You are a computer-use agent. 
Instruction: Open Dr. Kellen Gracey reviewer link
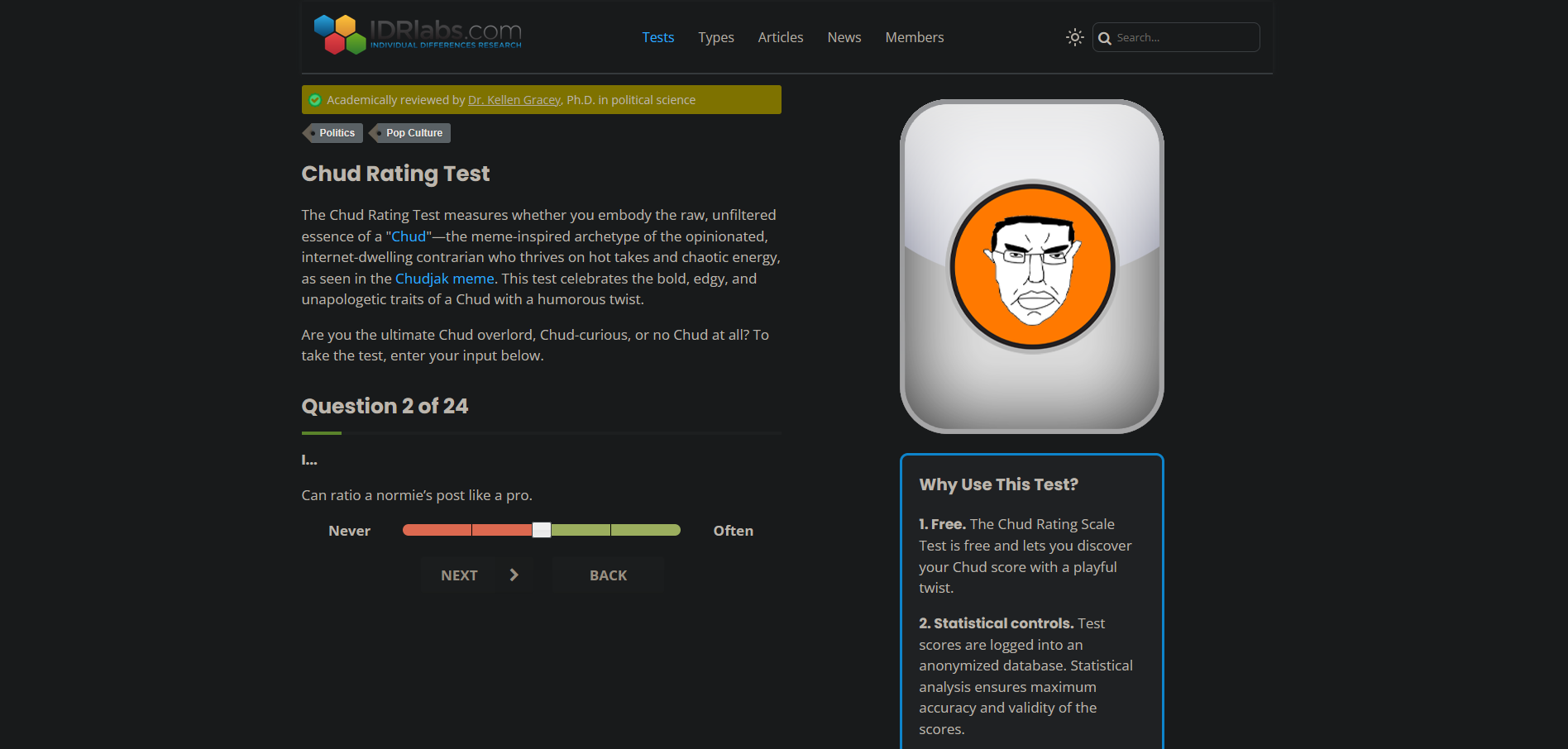pos(514,100)
